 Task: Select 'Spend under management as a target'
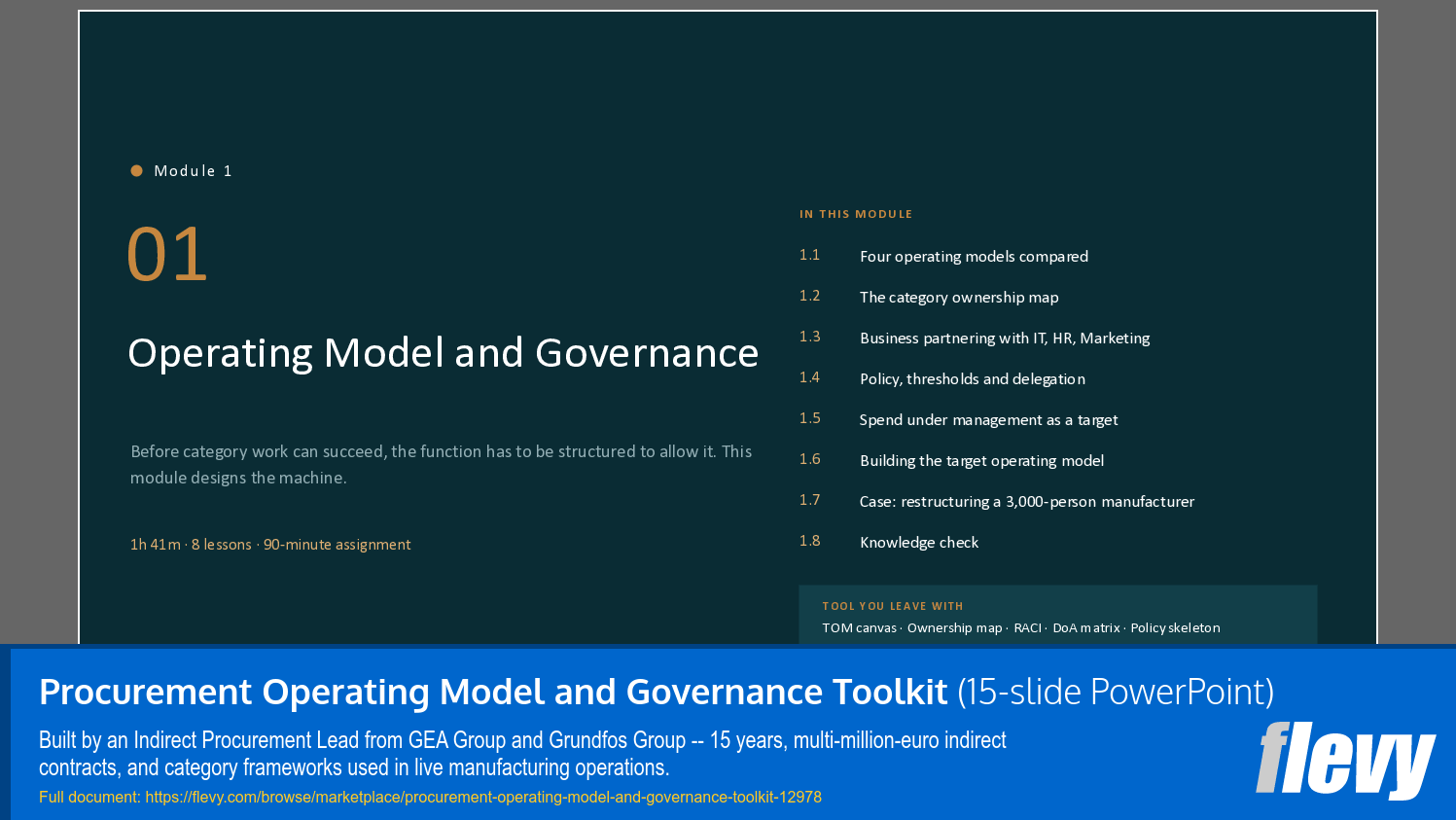pos(988,420)
